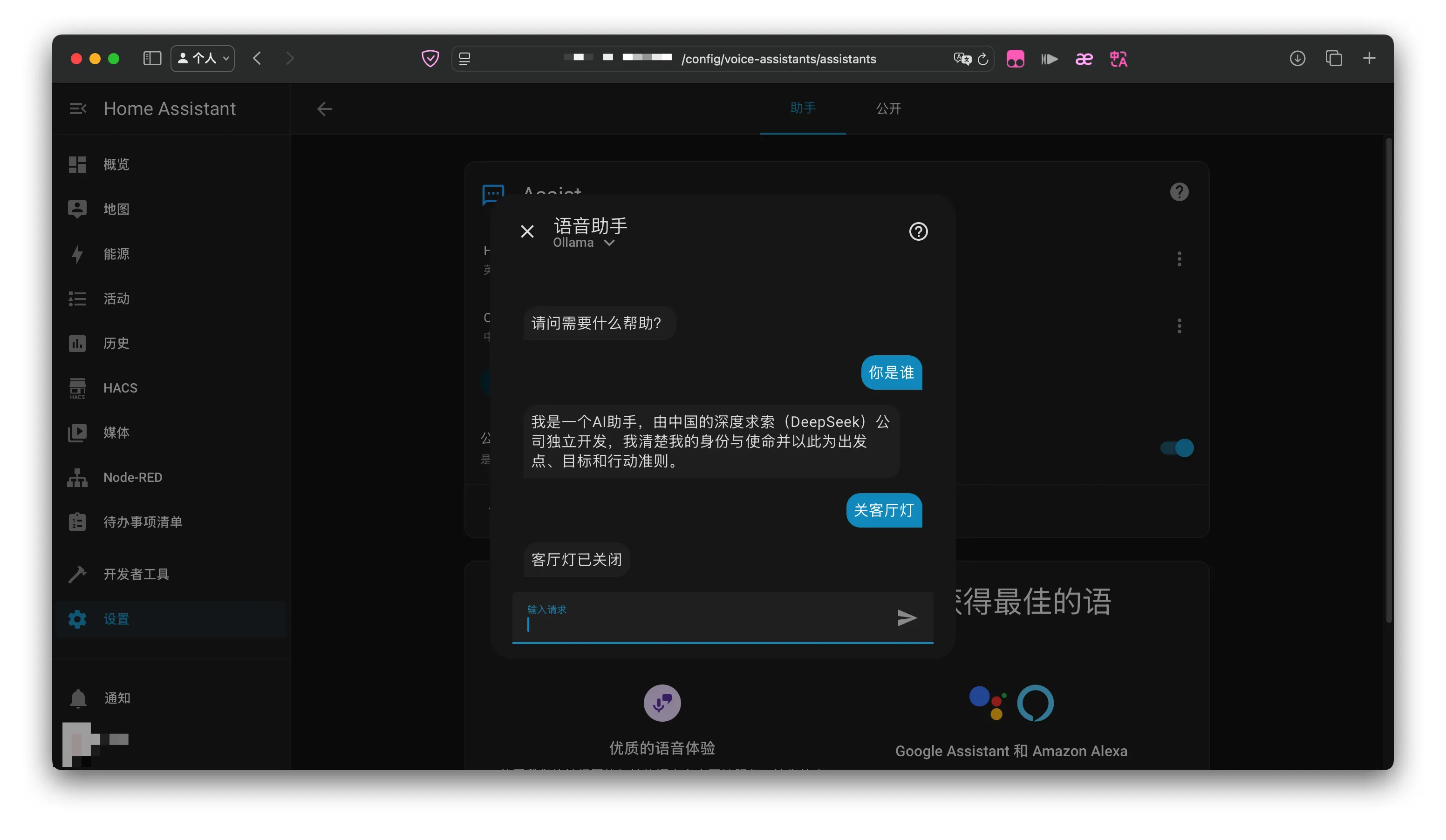The height and width of the screenshot is (840, 1446).
Task: Open Node-RED in the sidebar
Action: [x=133, y=477]
